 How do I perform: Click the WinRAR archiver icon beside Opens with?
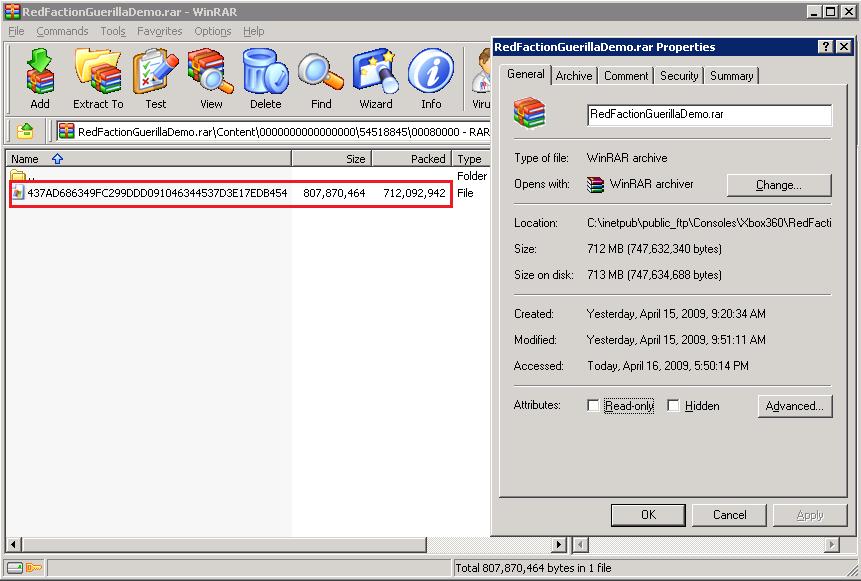coord(595,185)
